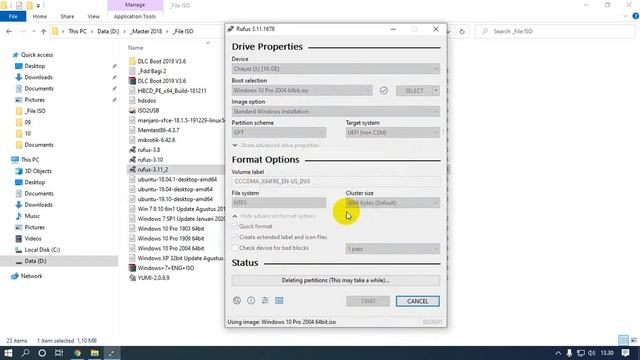Open Chrome from the taskbar
The height and width of the screenshot is (360, 640).
[77, 353]
